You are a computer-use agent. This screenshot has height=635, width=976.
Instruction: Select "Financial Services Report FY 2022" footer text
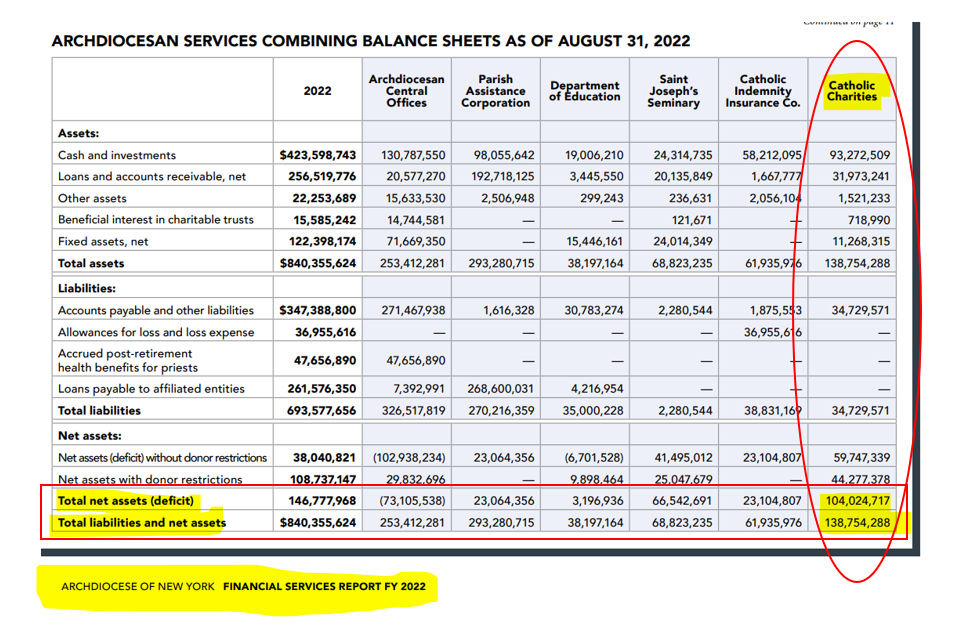(324, 586)
